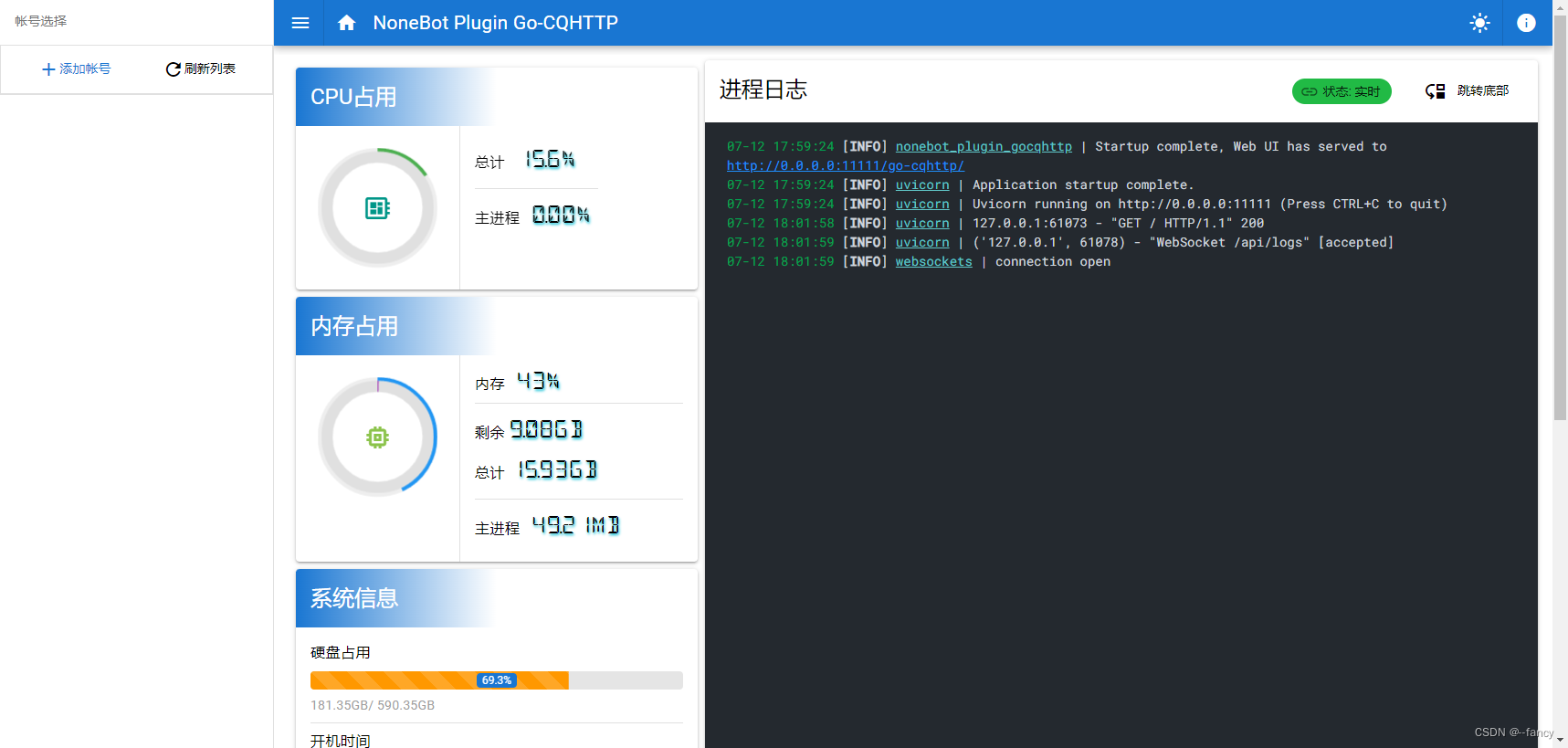The height and width of the screenshot is (748, 1568).
Task: Open the http://0.0.0.0:11111/go-cqhttp/ link
Action: 846,165
